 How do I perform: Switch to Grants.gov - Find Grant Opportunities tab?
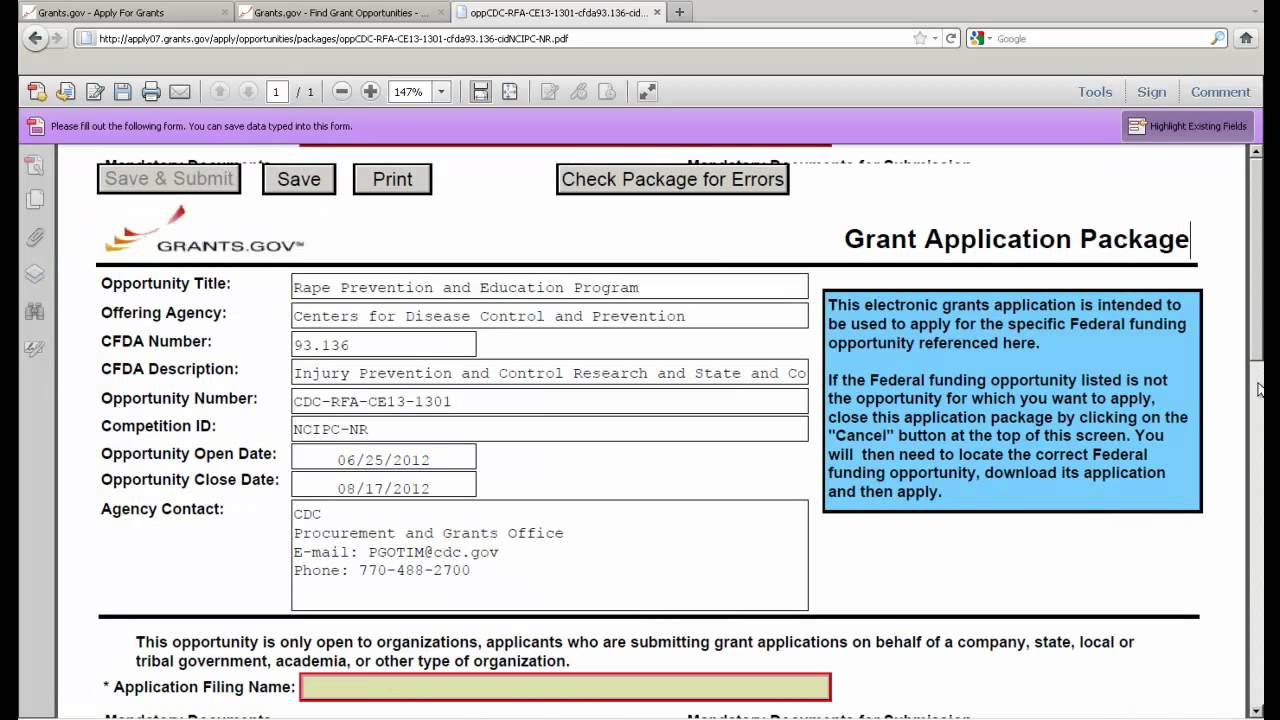[x=341, y=13]
